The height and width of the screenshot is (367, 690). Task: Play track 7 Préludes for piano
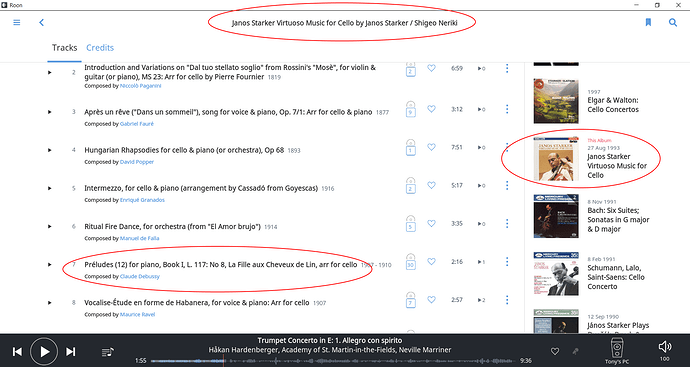50,264
